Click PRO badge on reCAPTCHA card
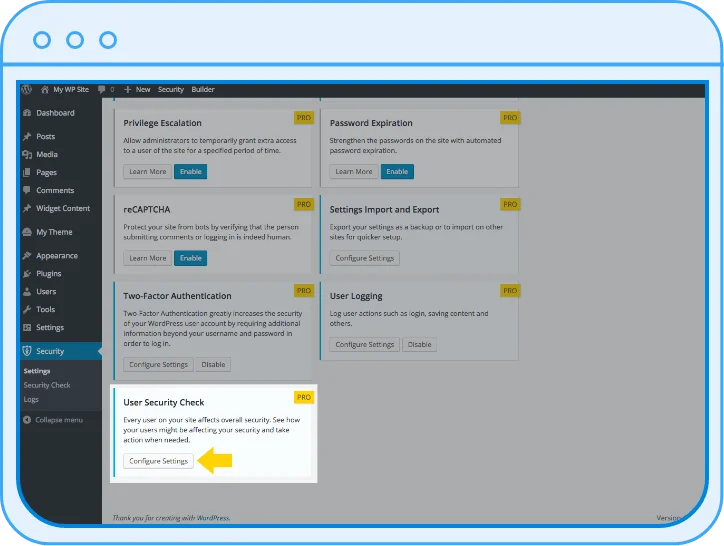The width and height of the screenshot is (724, 546). click(304, 204)
